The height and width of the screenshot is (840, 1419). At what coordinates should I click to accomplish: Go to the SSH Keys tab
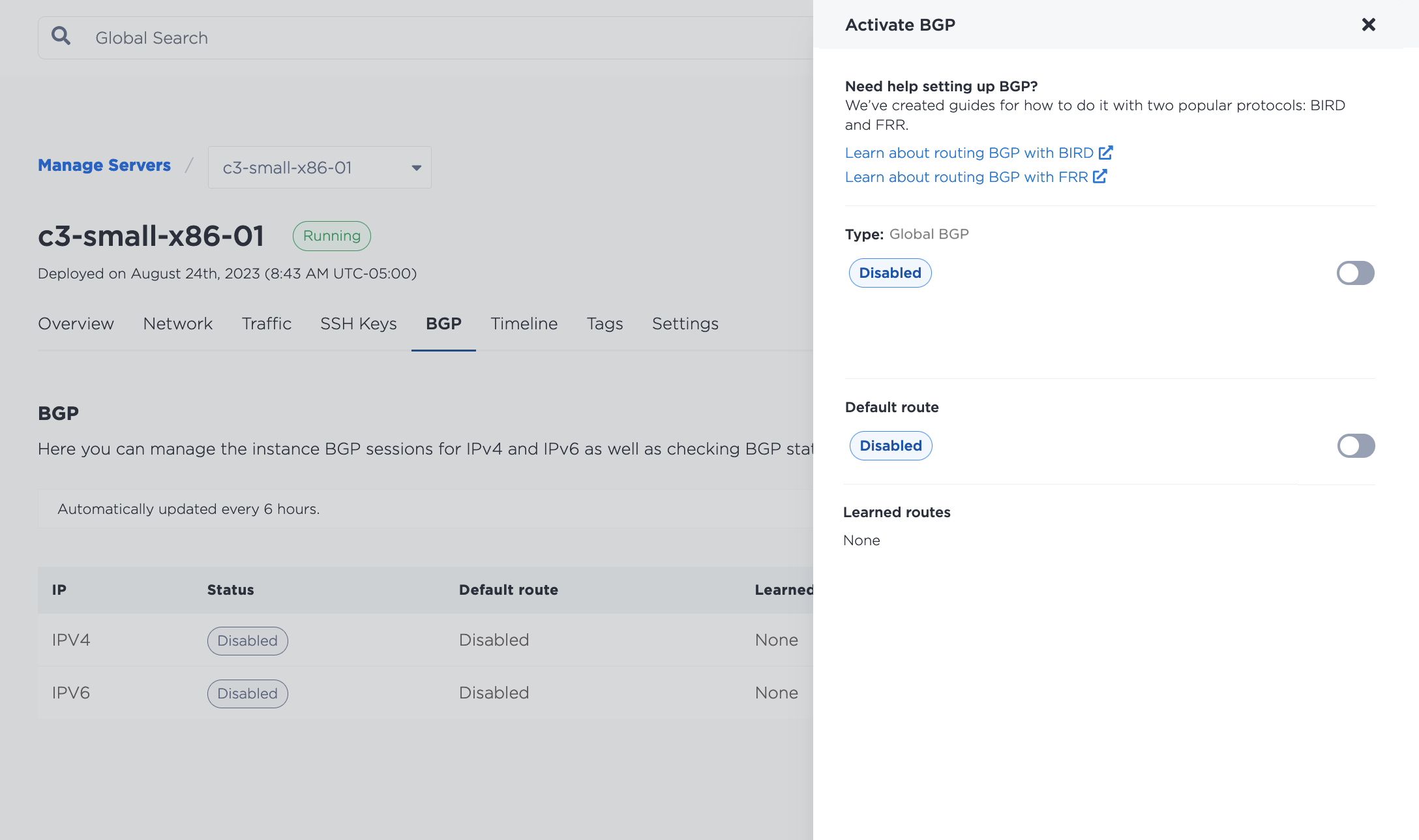[359, 323]
